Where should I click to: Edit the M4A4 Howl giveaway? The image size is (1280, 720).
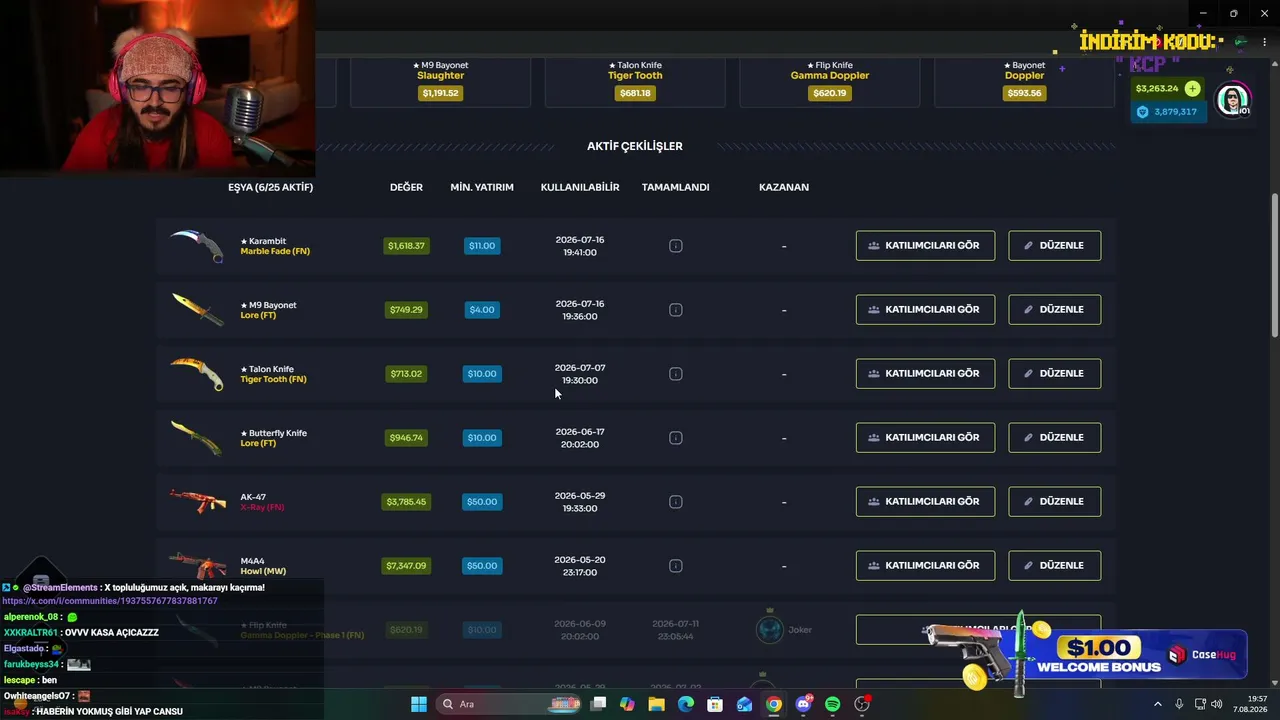pyautogui.click(x=1054, y=566)
